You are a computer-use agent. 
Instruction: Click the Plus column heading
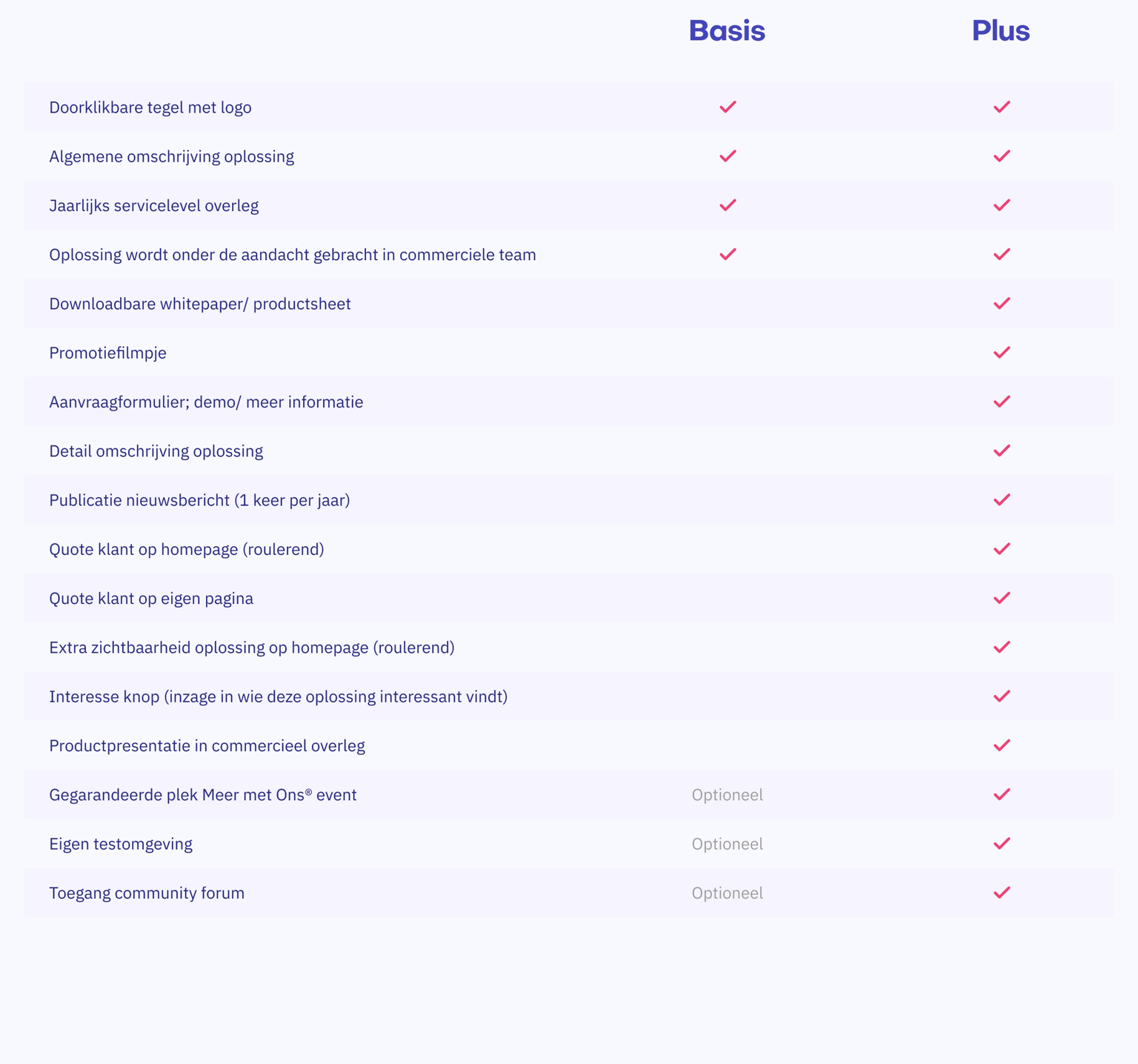(1001, 31)
